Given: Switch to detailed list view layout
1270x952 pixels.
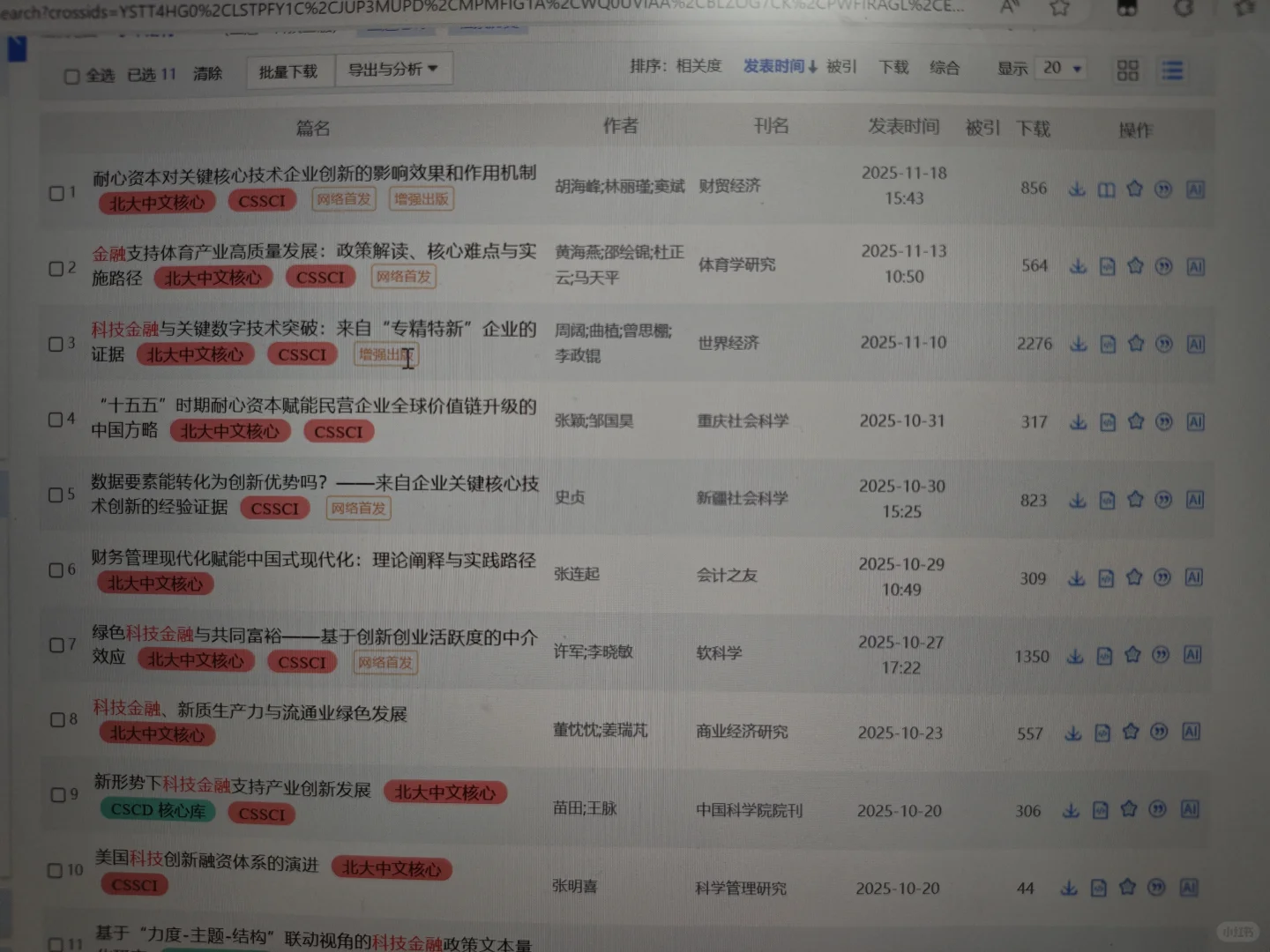Looking at the screenshot, I should (x=1171, y=71).
